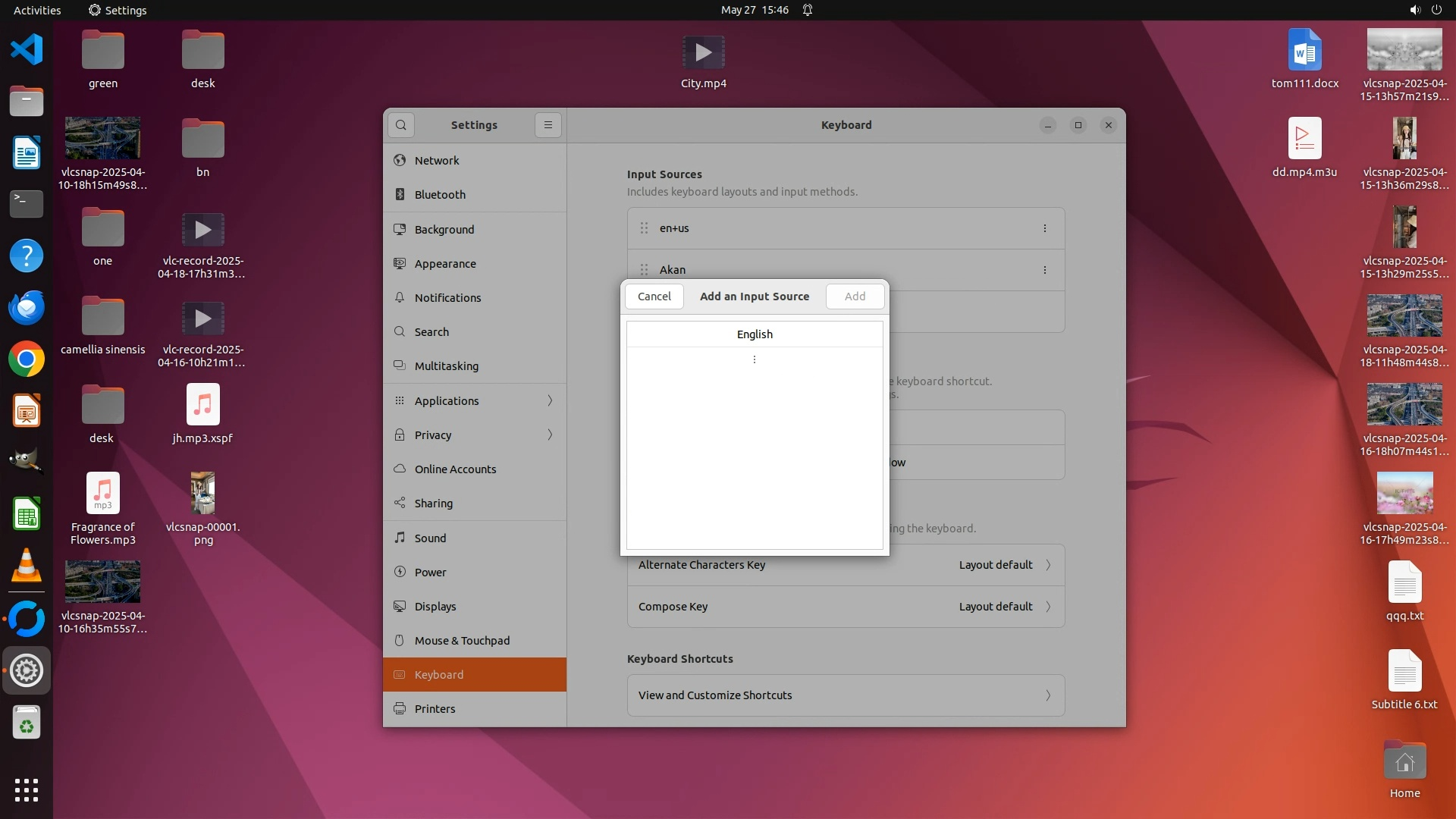Screen dimensions: 1456x819
Task: Cancel the Add an Input Source dialog
Action: (x=654, y=297)
